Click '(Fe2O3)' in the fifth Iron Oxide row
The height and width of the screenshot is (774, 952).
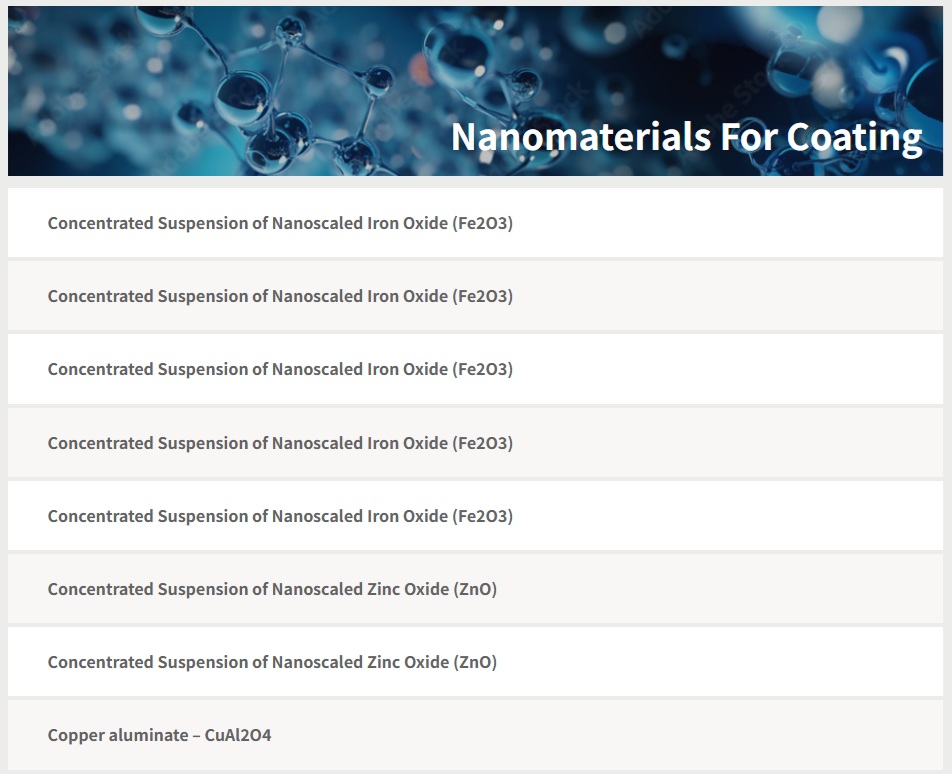pyautogui.click(x=483, y=516)
